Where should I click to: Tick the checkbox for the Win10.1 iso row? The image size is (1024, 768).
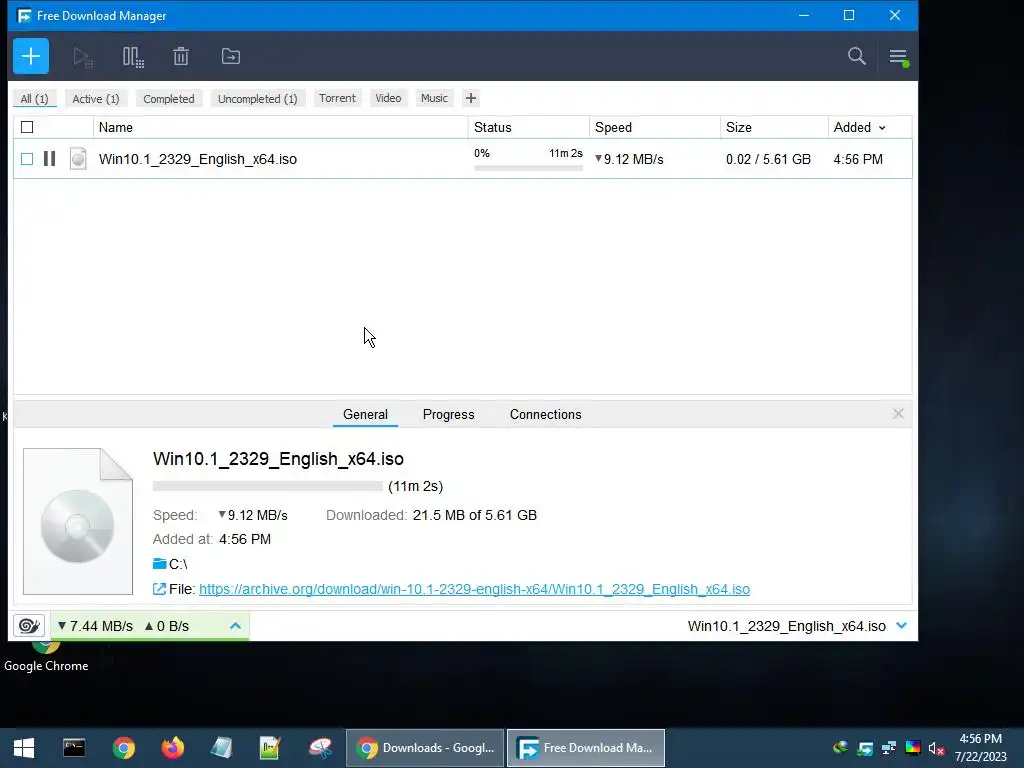point(27,159)
